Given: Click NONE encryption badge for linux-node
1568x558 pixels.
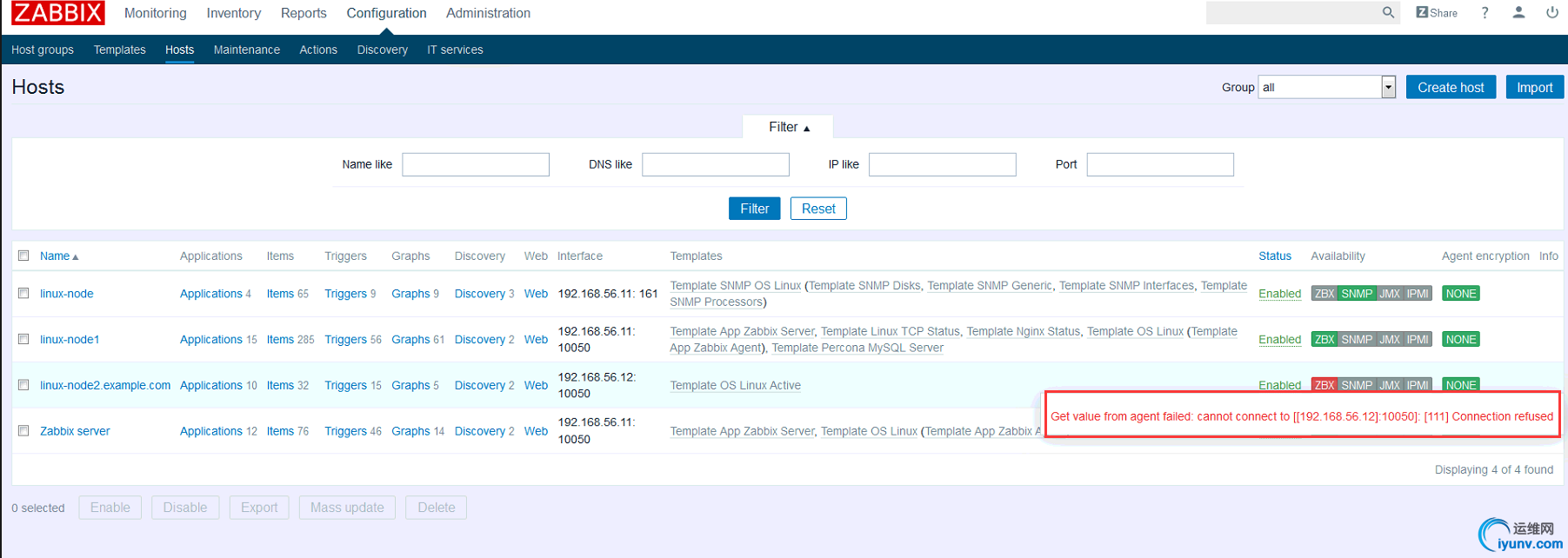Looking at the screenshot, I should [1461, 294].
